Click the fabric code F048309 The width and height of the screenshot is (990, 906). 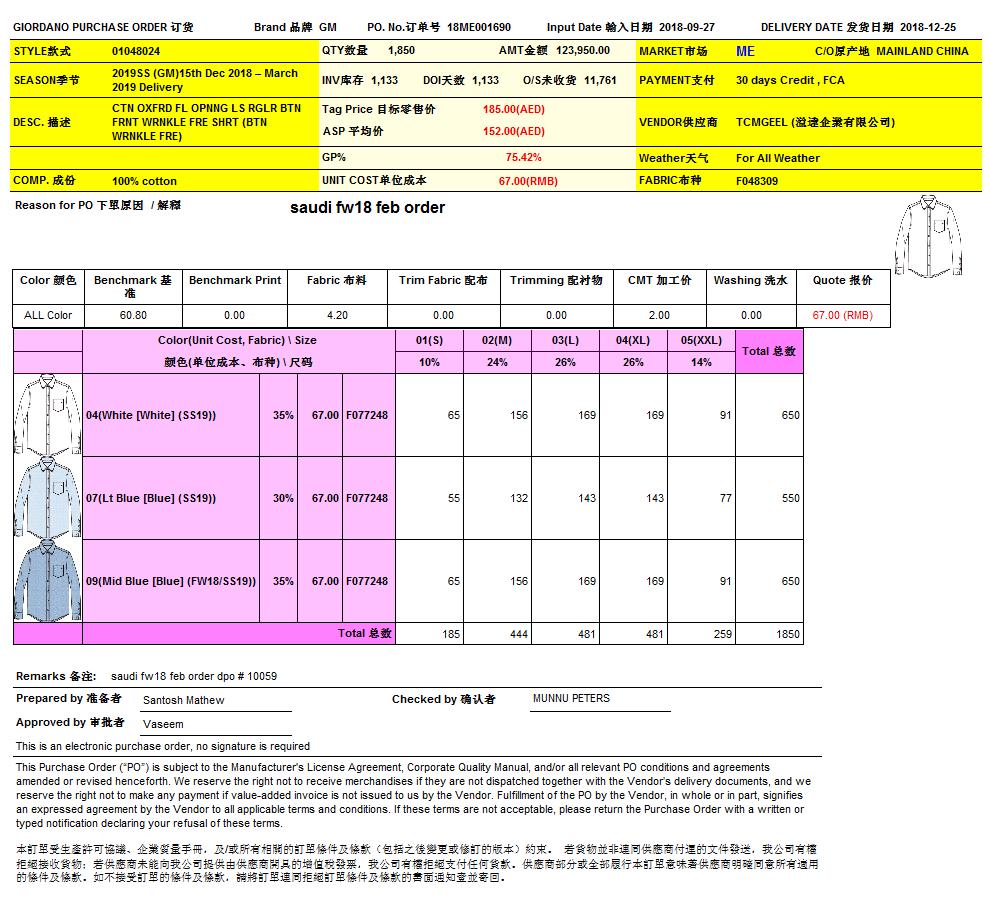pos(757,182)
